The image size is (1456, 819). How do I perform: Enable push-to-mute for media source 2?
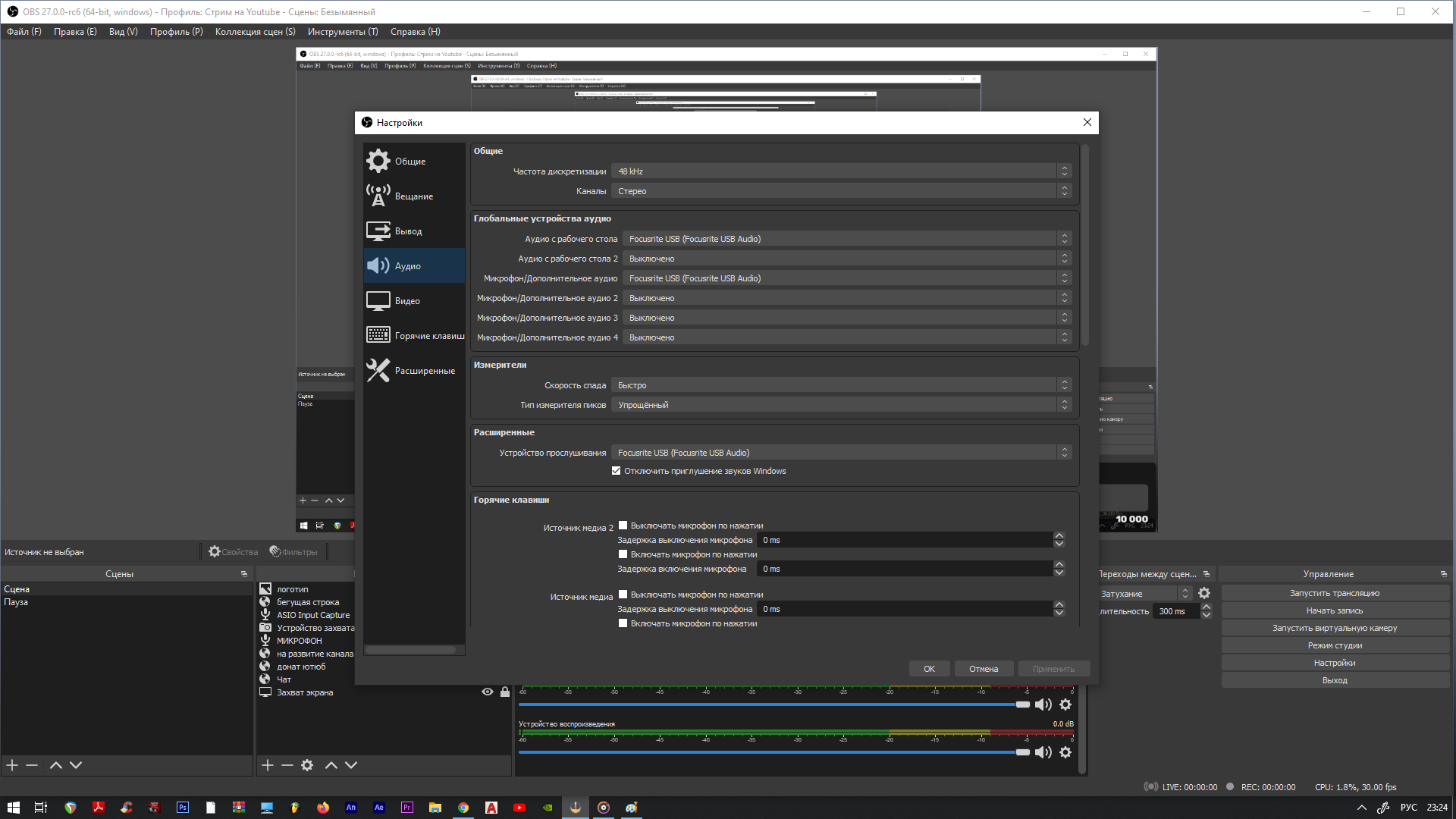point(623,526)
